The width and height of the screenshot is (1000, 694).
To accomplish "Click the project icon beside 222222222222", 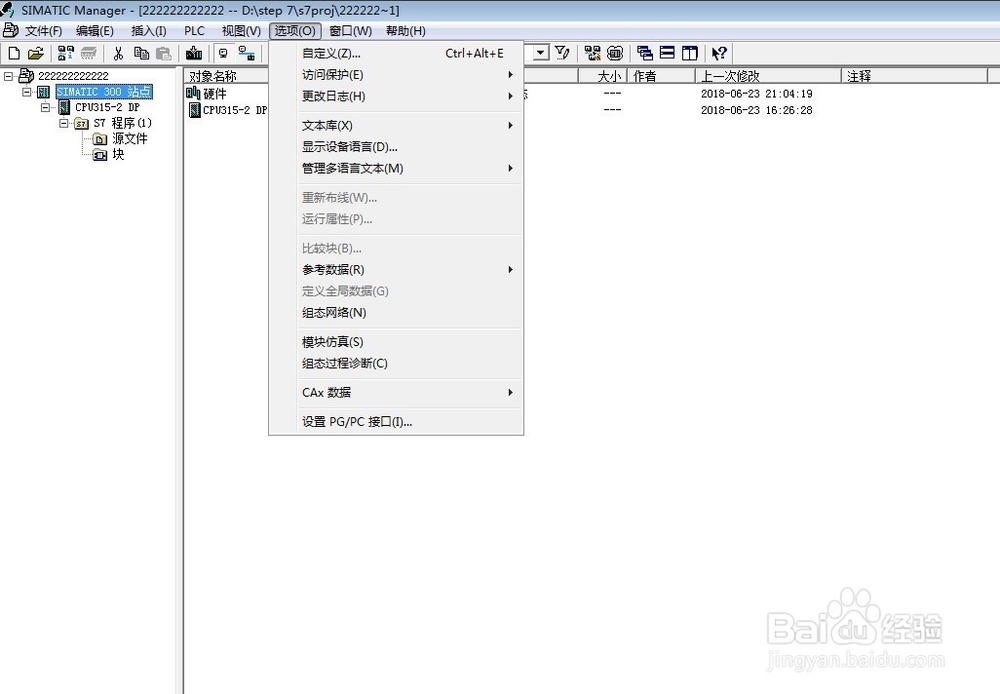I will click(26, 75).
